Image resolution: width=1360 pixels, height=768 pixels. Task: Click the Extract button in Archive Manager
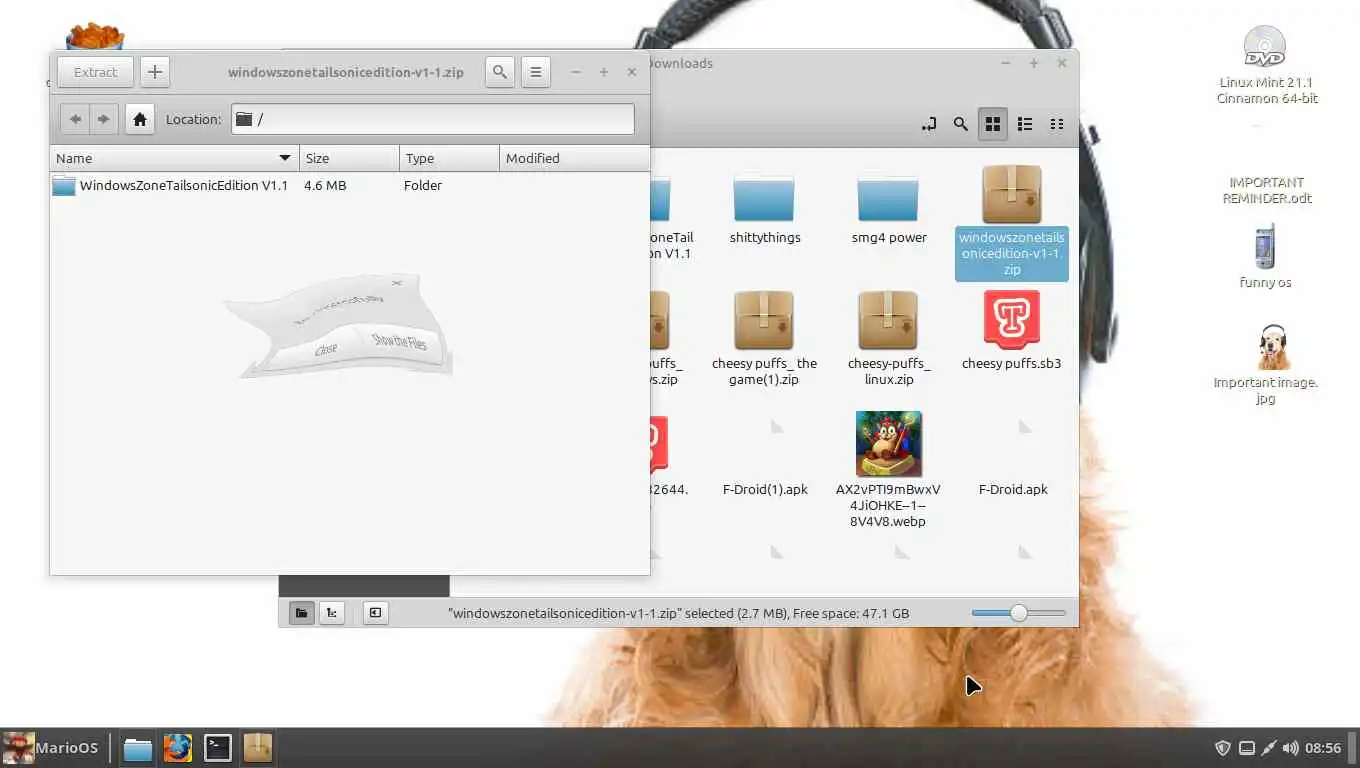[x=96, y=72]
